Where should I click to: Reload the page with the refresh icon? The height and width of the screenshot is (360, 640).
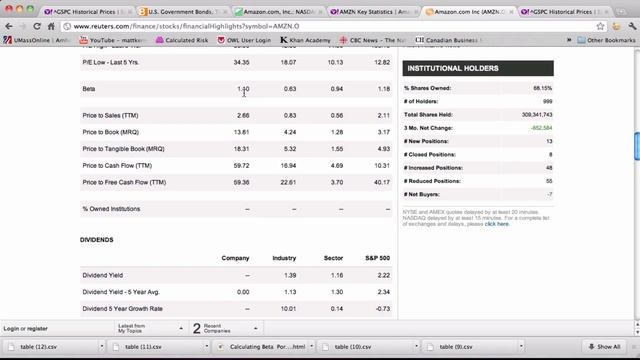pos(37,26)
